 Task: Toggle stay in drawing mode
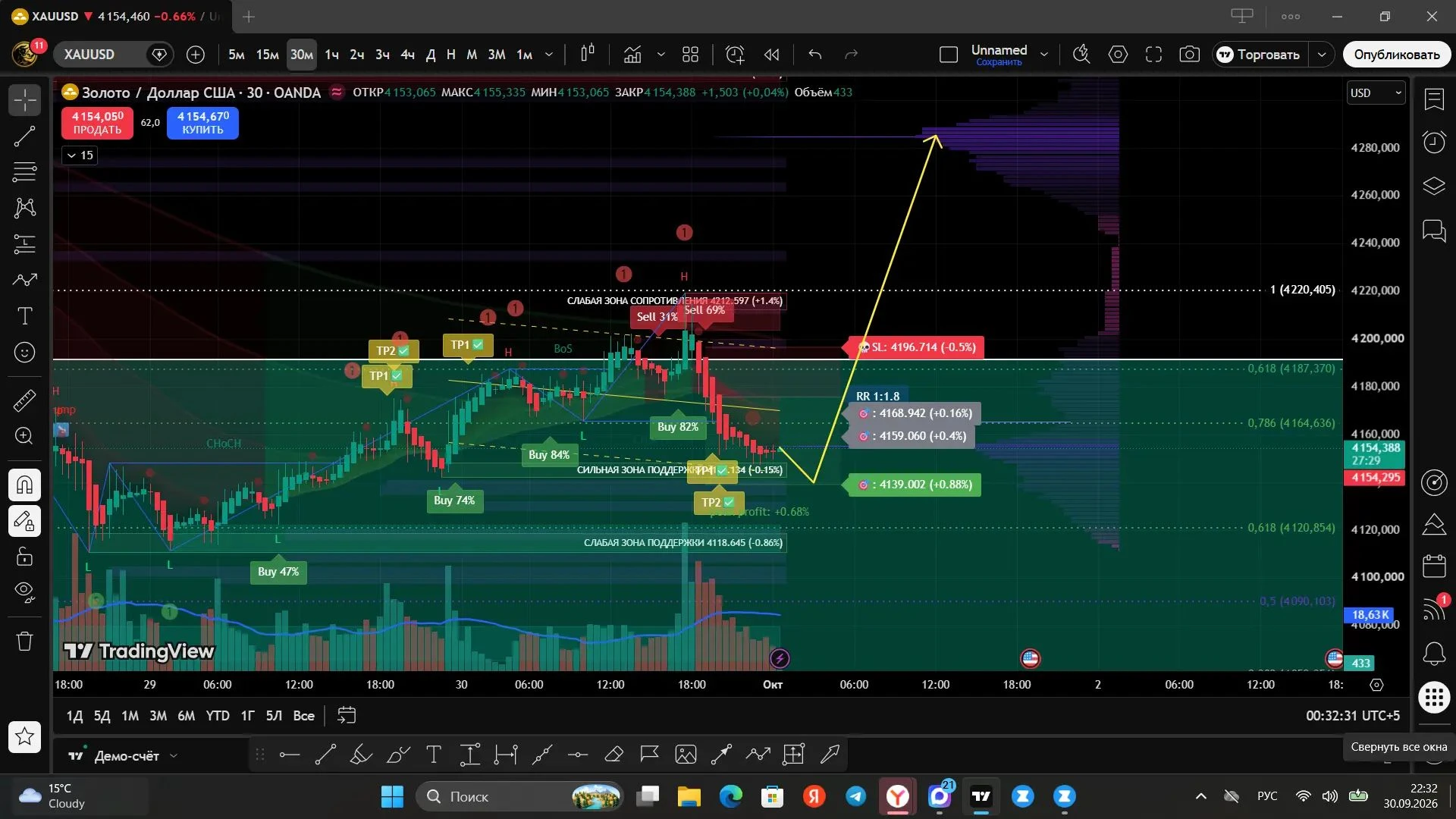[24, 521]
